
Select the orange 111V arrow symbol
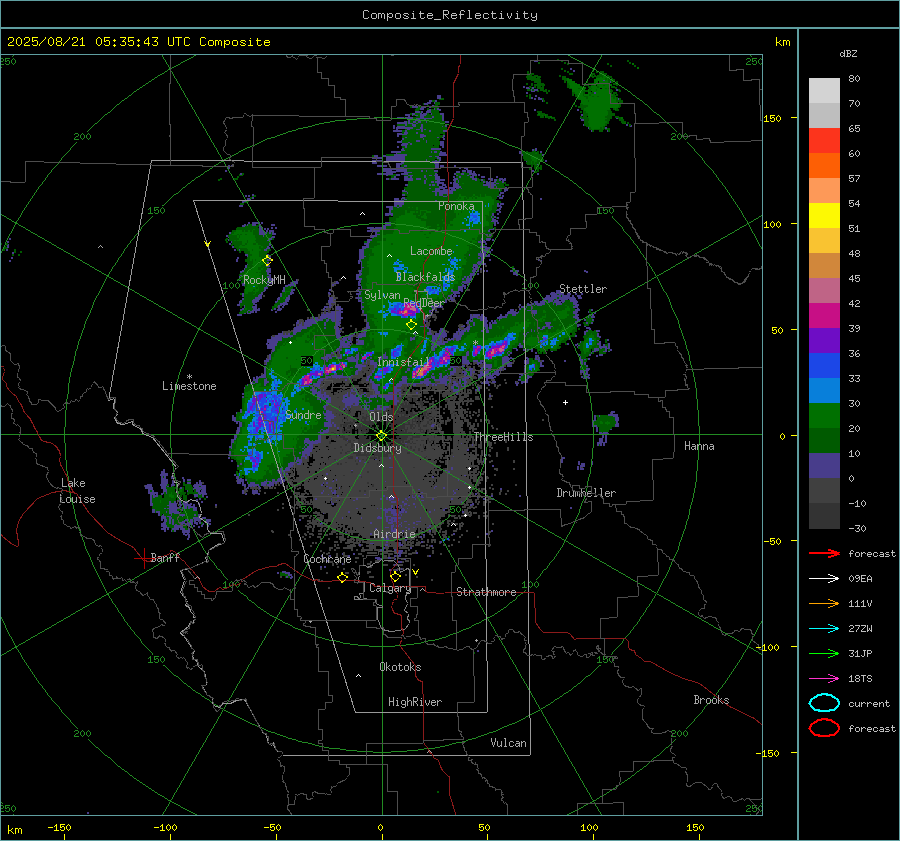[824, 603]
